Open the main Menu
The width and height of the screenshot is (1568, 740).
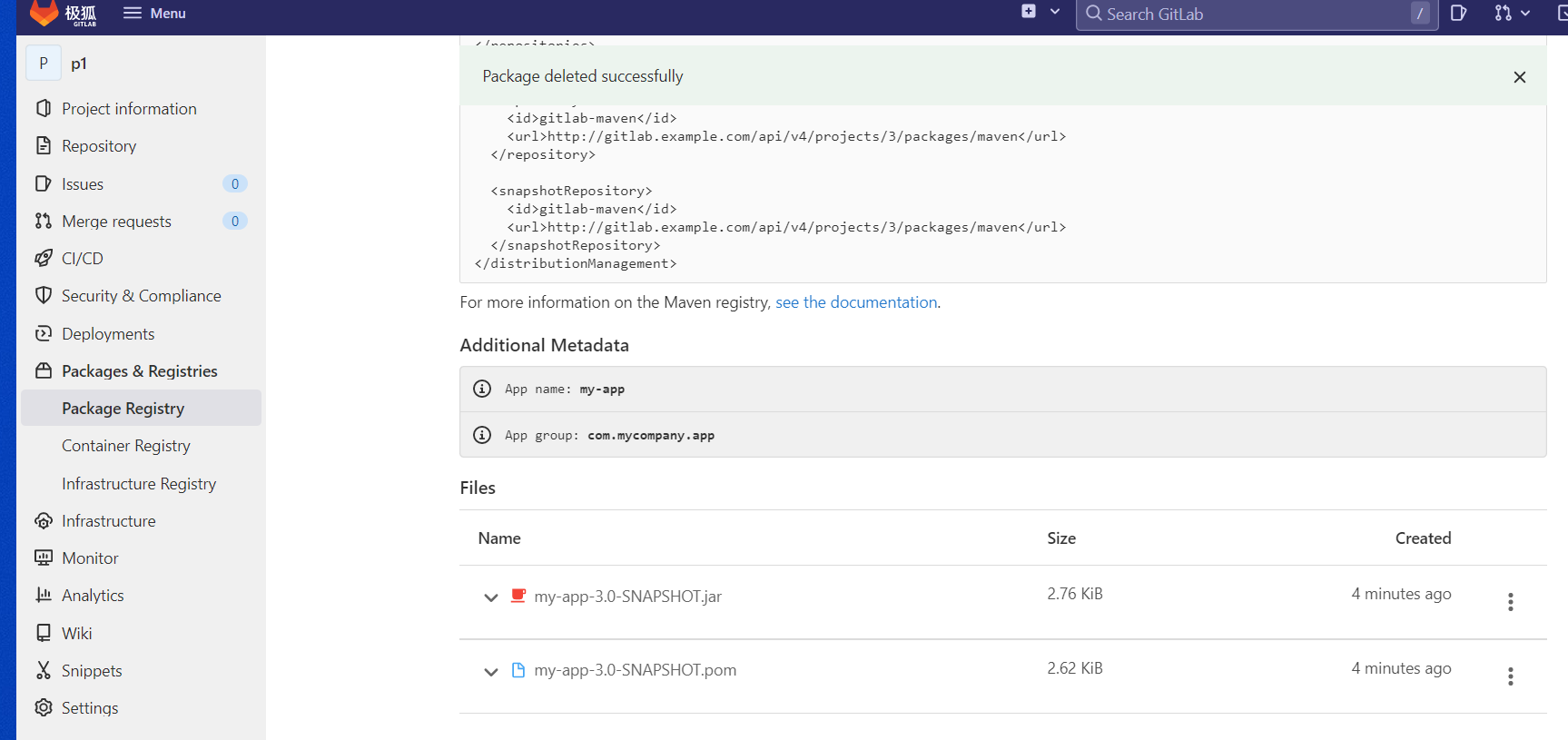point(154,14)
